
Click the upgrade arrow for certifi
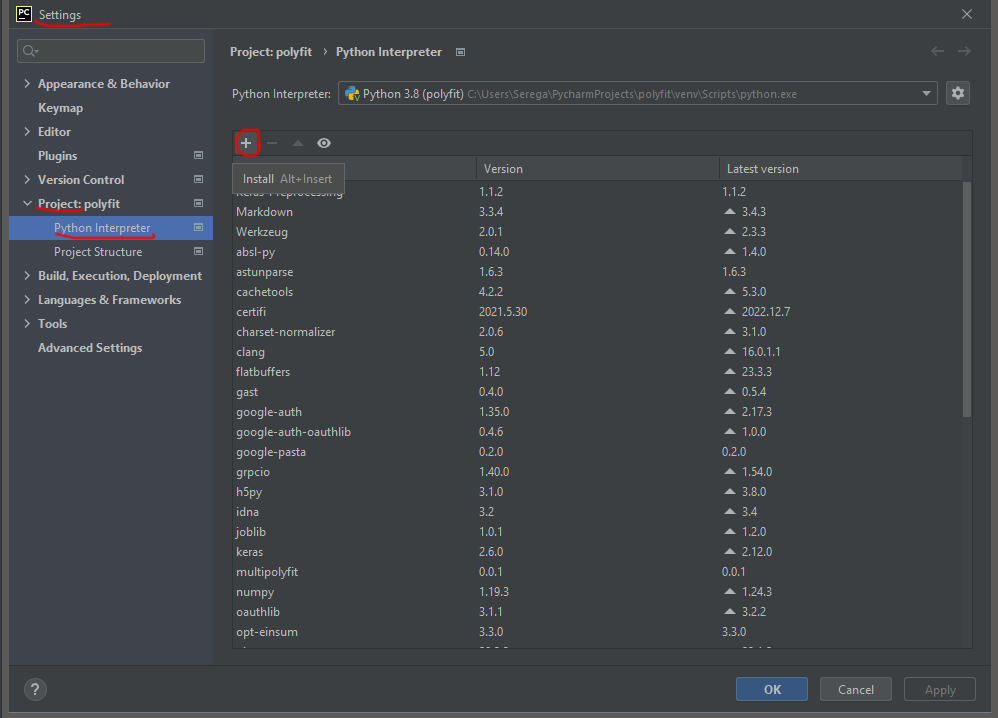click(730, 311)
